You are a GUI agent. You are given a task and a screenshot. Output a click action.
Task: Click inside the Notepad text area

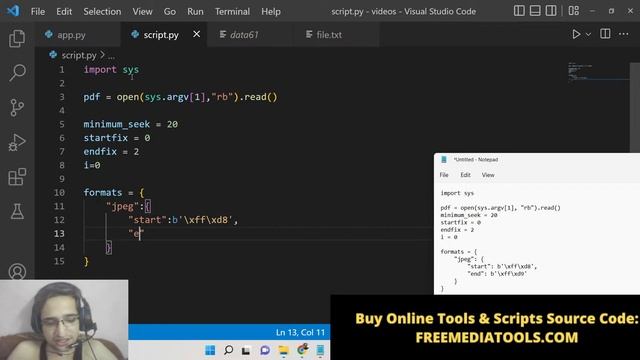(537, 240)
